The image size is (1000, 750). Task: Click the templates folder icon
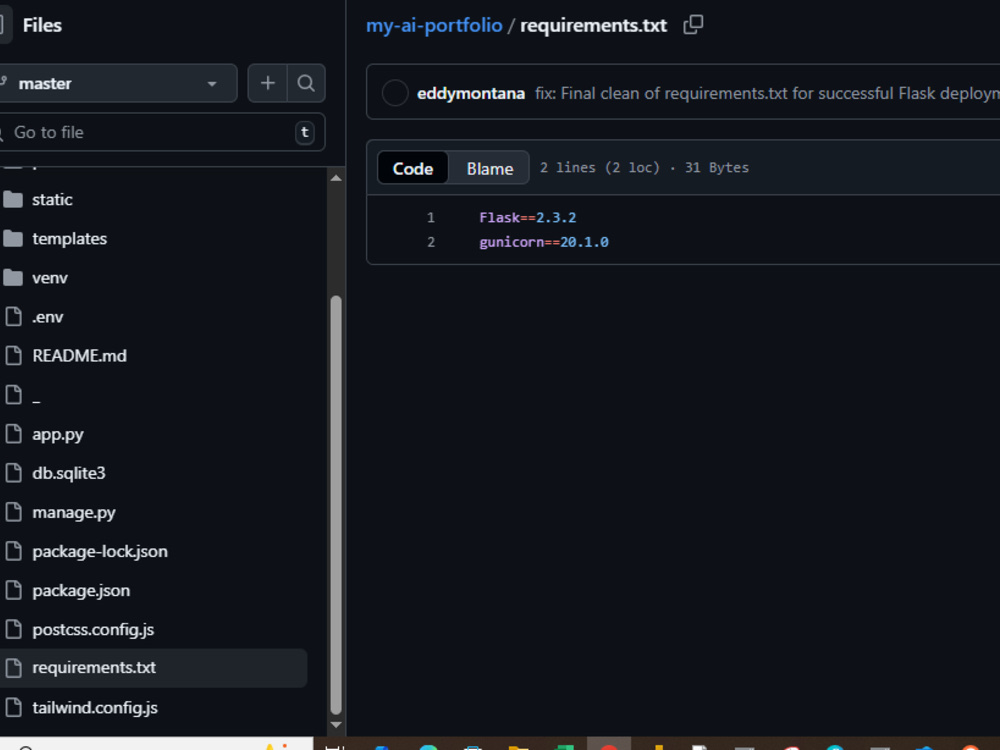13,239
